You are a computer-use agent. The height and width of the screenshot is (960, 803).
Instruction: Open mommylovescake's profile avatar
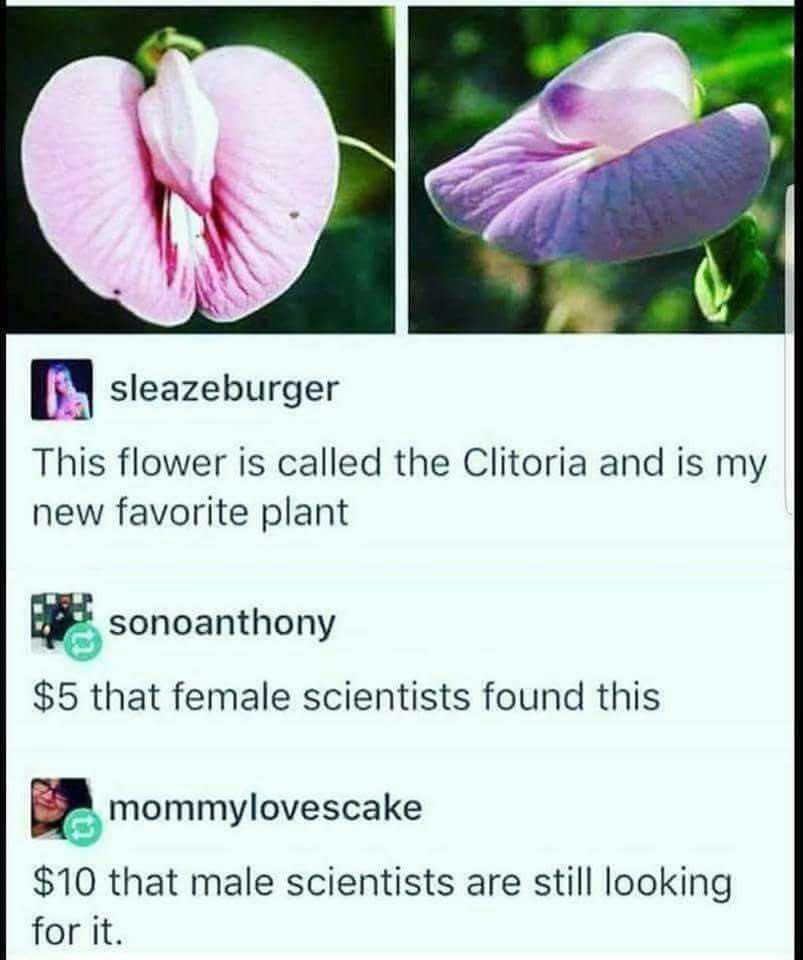pos(61,809)
